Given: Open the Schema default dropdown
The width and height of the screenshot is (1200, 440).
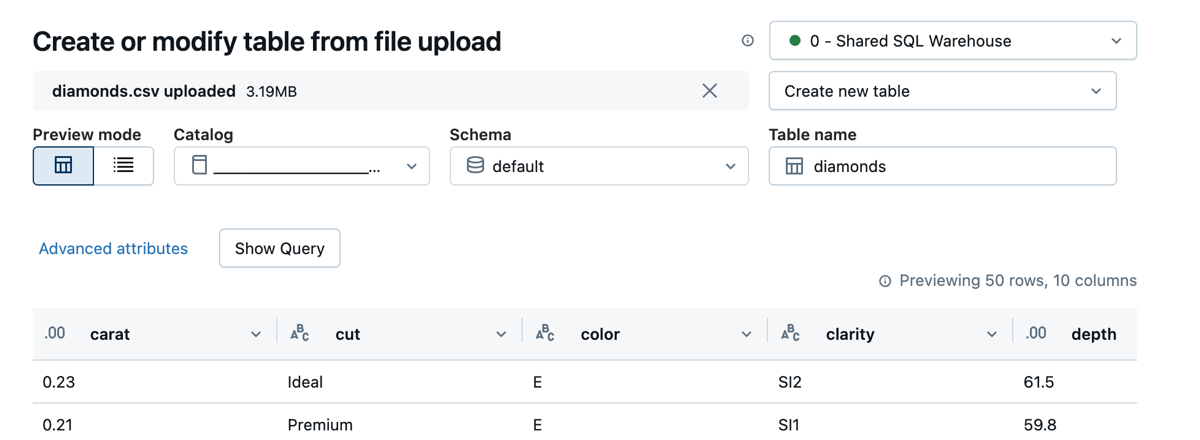Looking at the screenshot, I should (598, 167).
